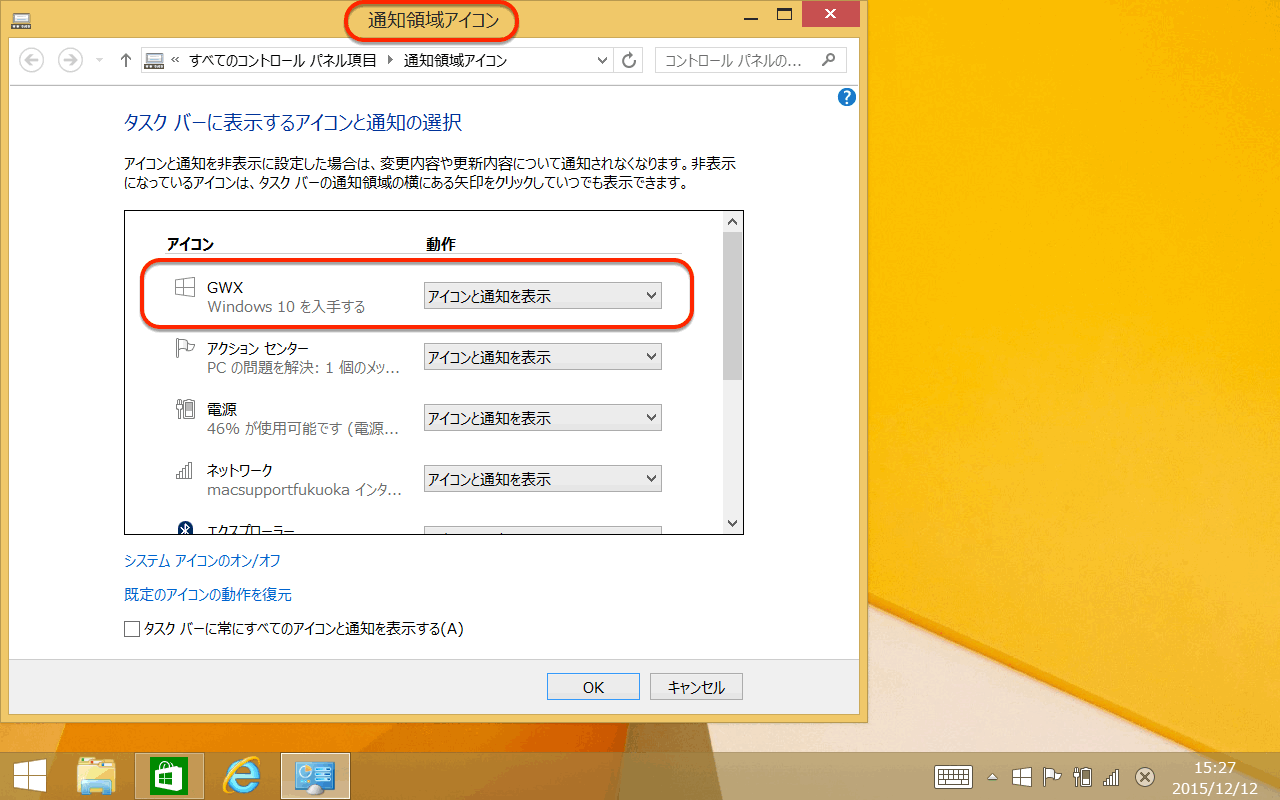
Task: Click the battery power icon in tray
Action: click(1081, 777)
